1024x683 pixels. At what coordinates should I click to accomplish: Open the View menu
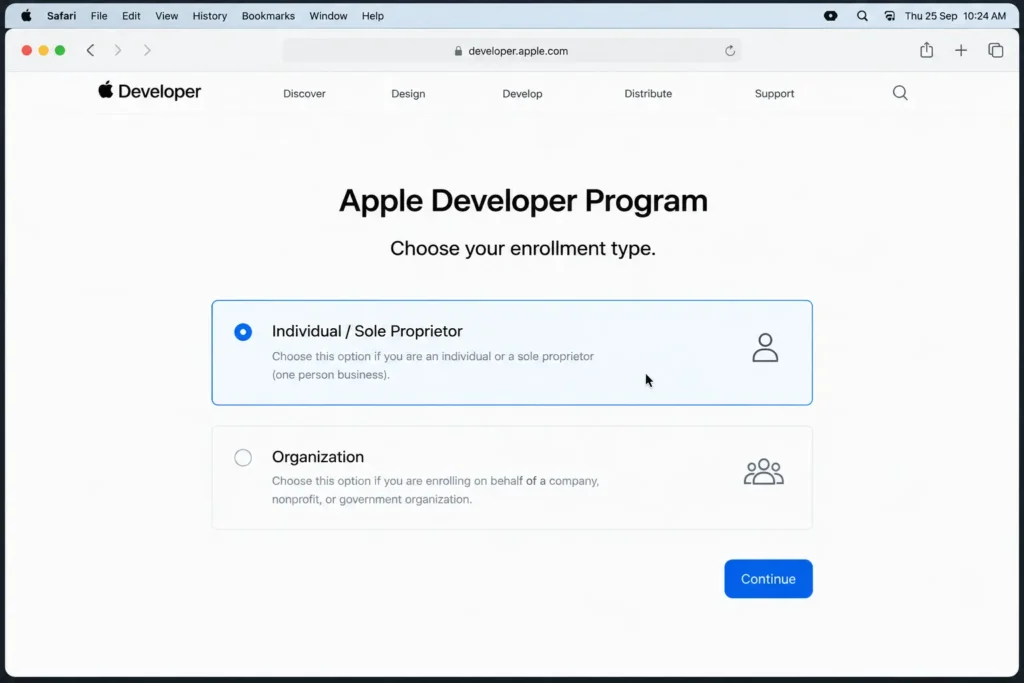pos(167,16)
